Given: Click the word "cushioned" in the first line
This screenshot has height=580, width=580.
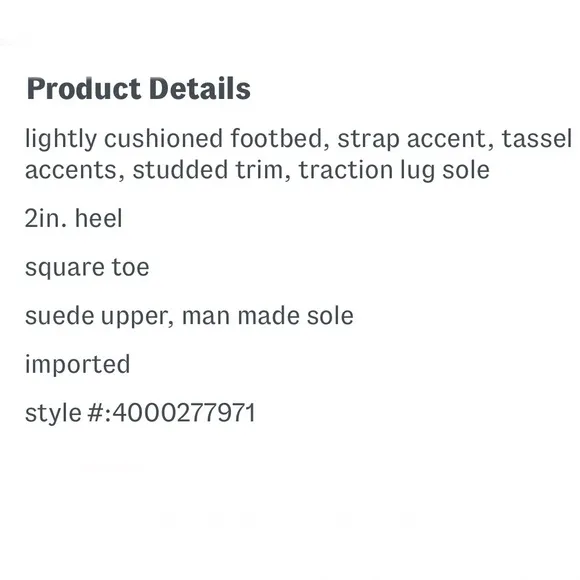Looking at the screenshot, I should (x=163, y=138).
